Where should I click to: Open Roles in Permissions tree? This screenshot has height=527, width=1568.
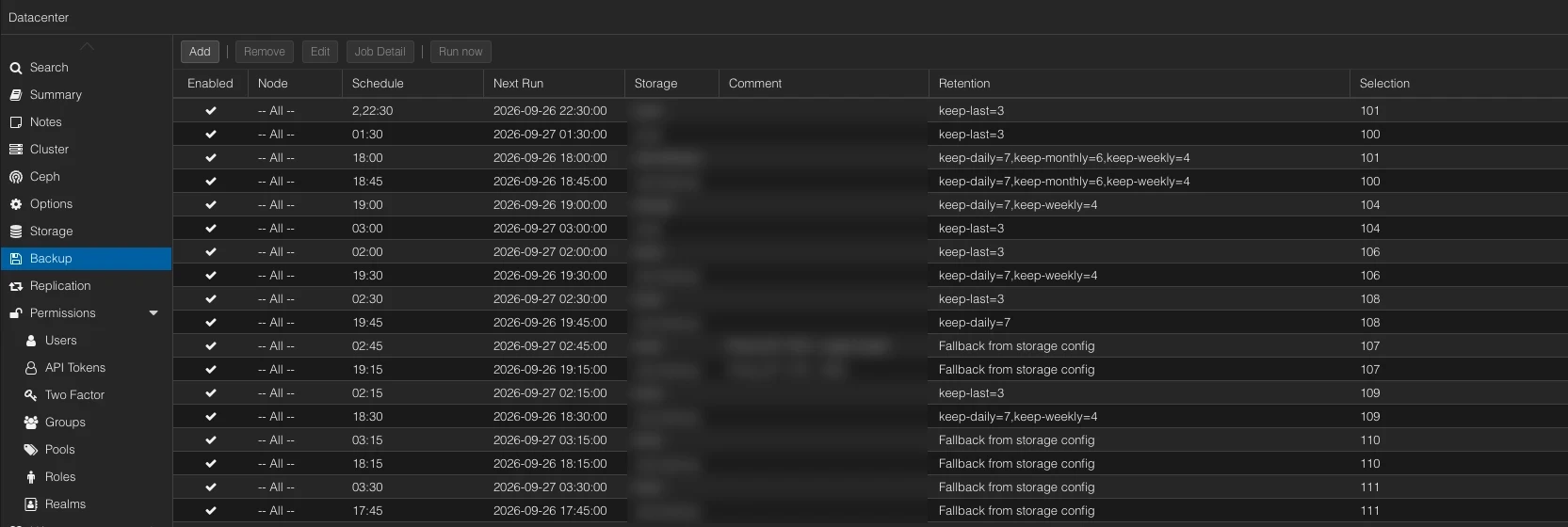coord(86,477)
